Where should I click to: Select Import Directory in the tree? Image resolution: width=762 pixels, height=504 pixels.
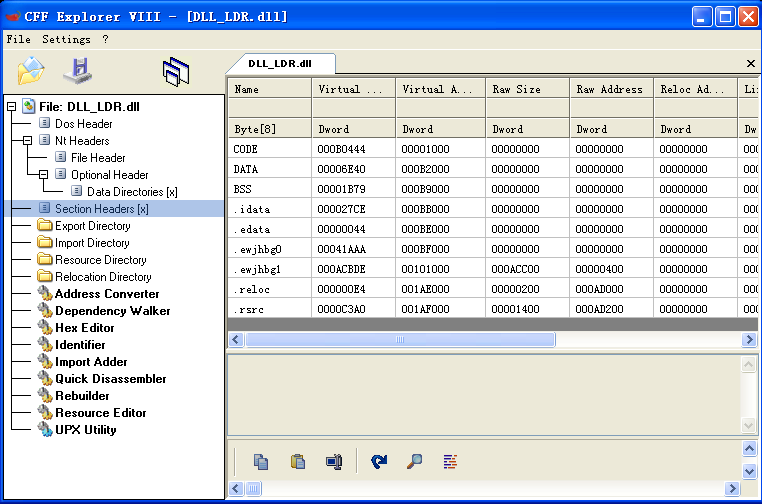[x=92, y=243]
